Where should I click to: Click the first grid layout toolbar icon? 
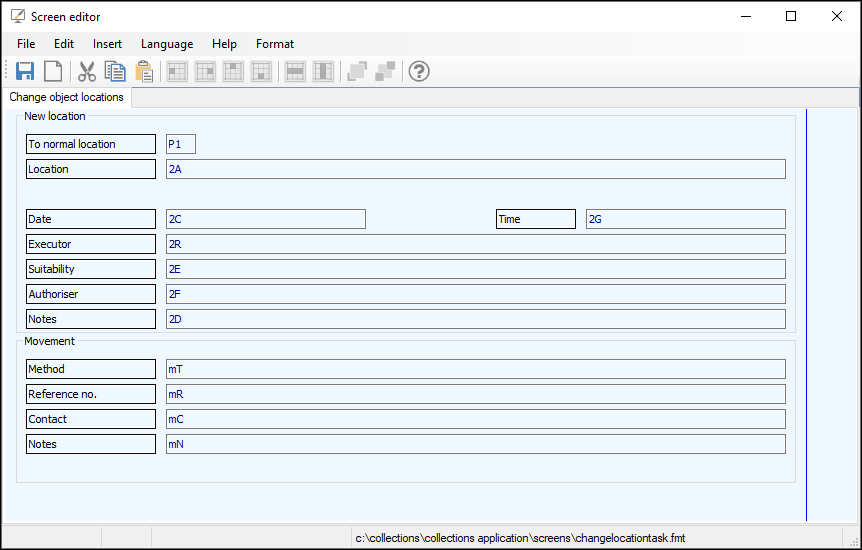tap(177, 72)
